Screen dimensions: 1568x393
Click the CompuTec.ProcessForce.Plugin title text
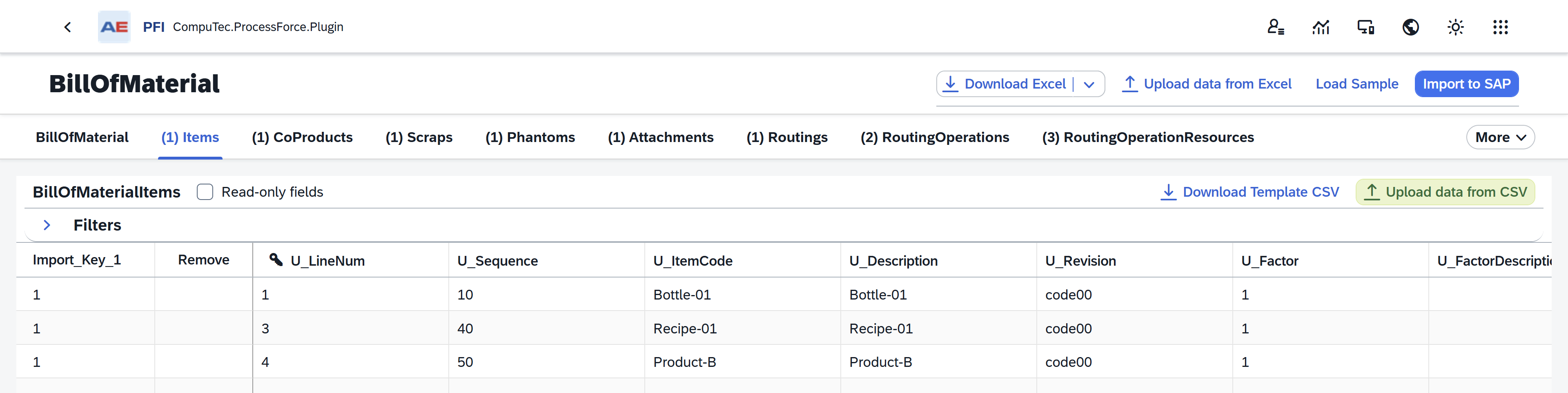click(x=258, y=27)
